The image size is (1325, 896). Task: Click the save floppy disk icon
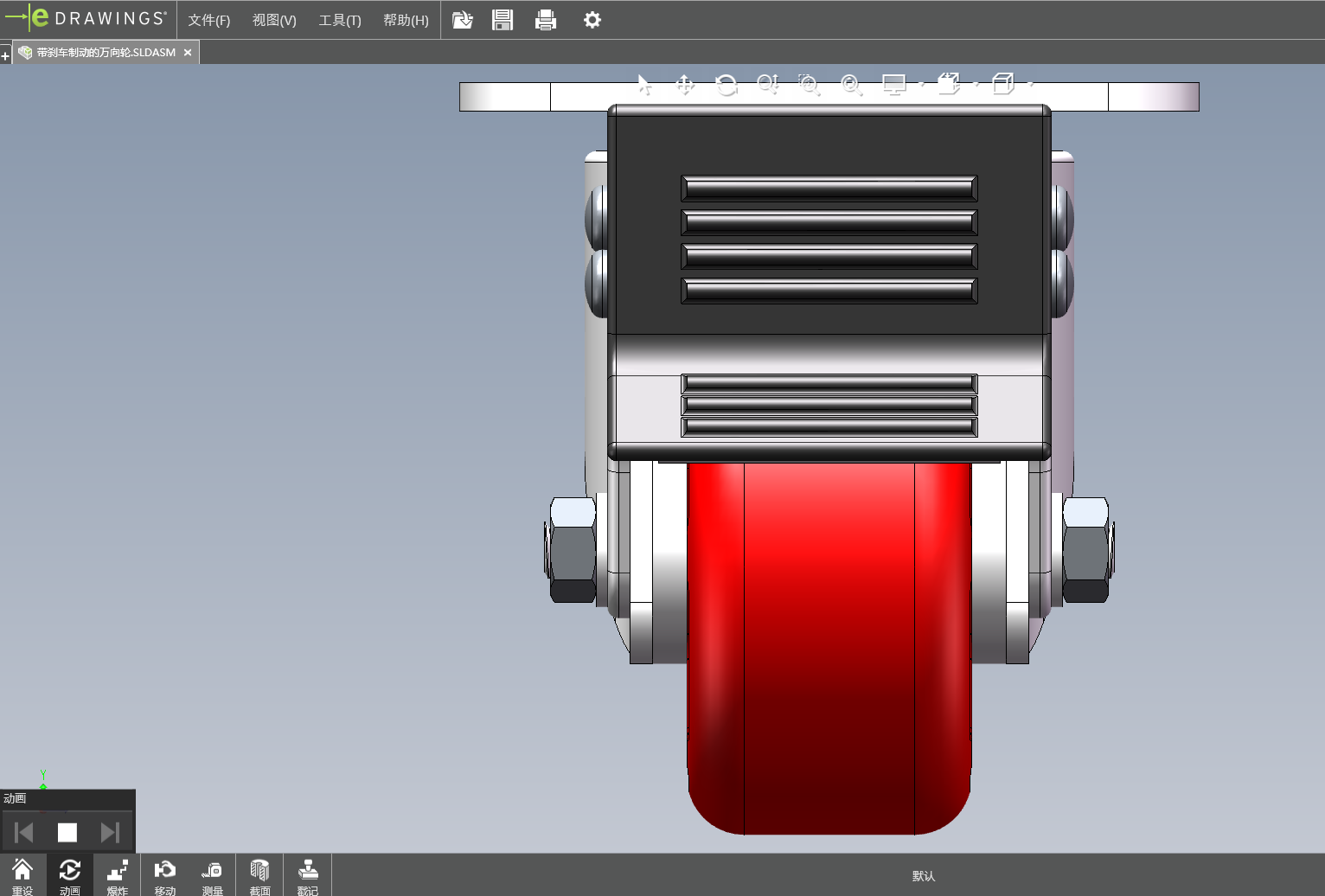(x=502, y=20)
